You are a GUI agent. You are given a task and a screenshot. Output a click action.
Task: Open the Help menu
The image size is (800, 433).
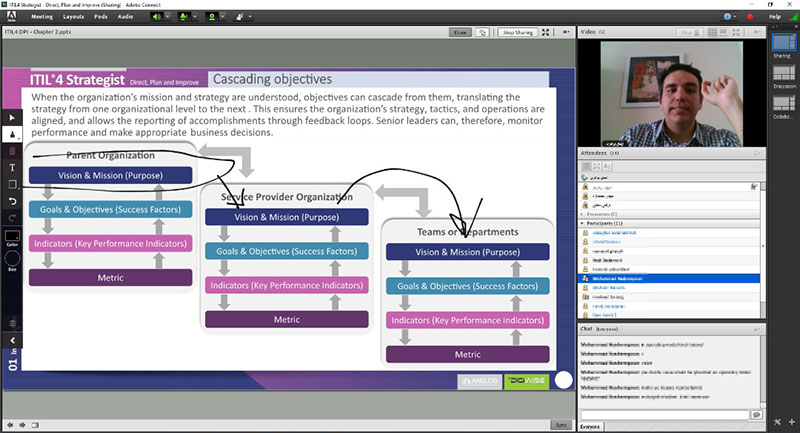click(775, 17)
